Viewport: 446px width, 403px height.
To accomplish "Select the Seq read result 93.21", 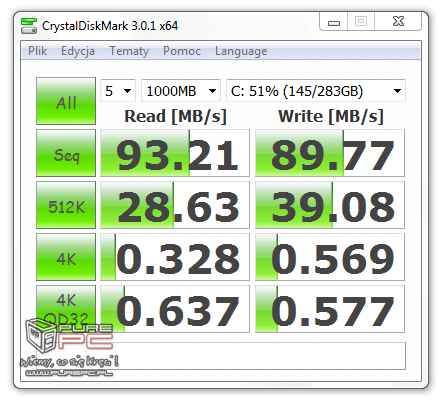I will coord(175,153).
